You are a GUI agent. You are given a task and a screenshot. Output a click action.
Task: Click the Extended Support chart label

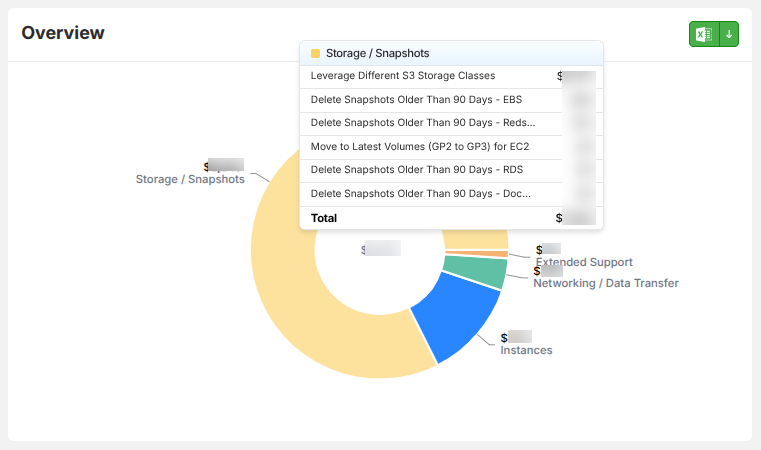(584, 262)
